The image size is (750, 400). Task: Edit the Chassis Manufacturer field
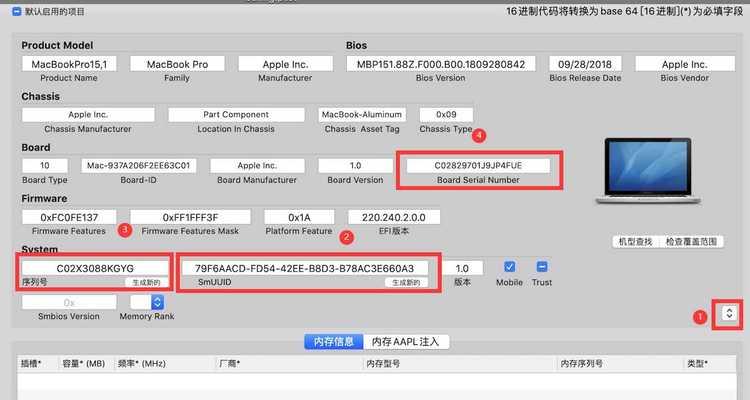click(88, 114)
